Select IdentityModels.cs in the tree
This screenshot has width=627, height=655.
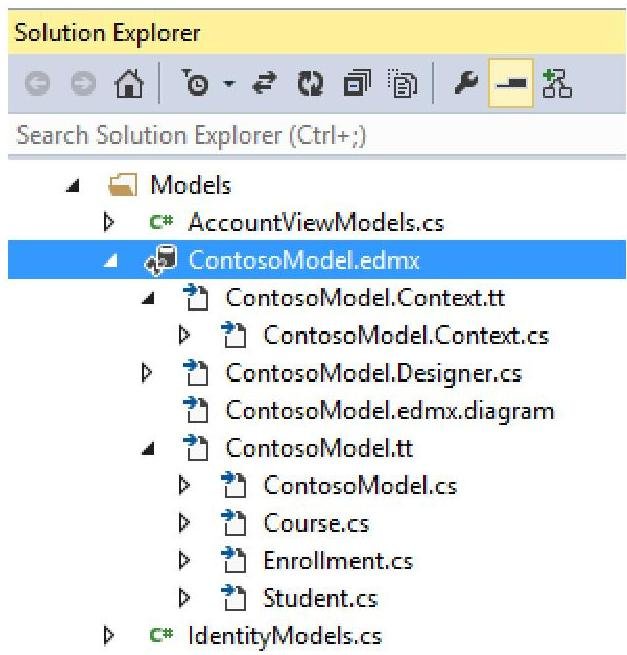tap(283, 635)
